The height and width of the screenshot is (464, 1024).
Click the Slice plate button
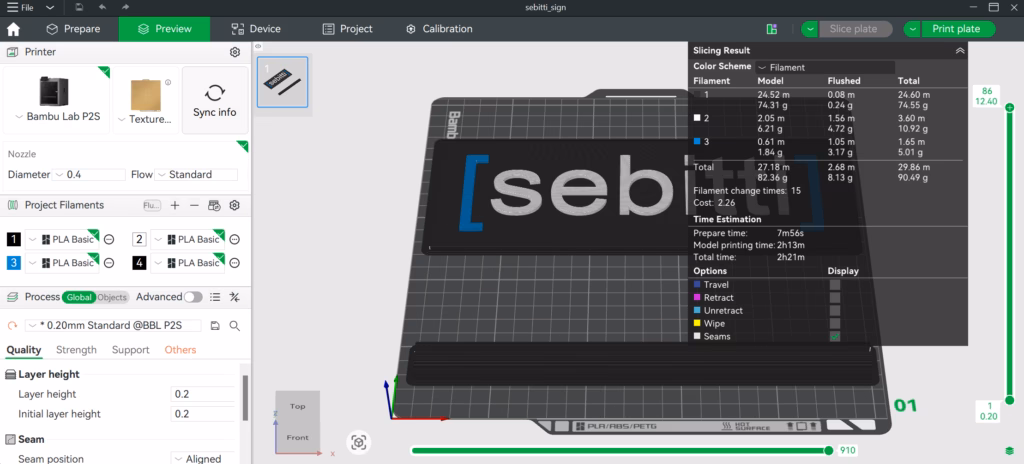pos(854,29)
